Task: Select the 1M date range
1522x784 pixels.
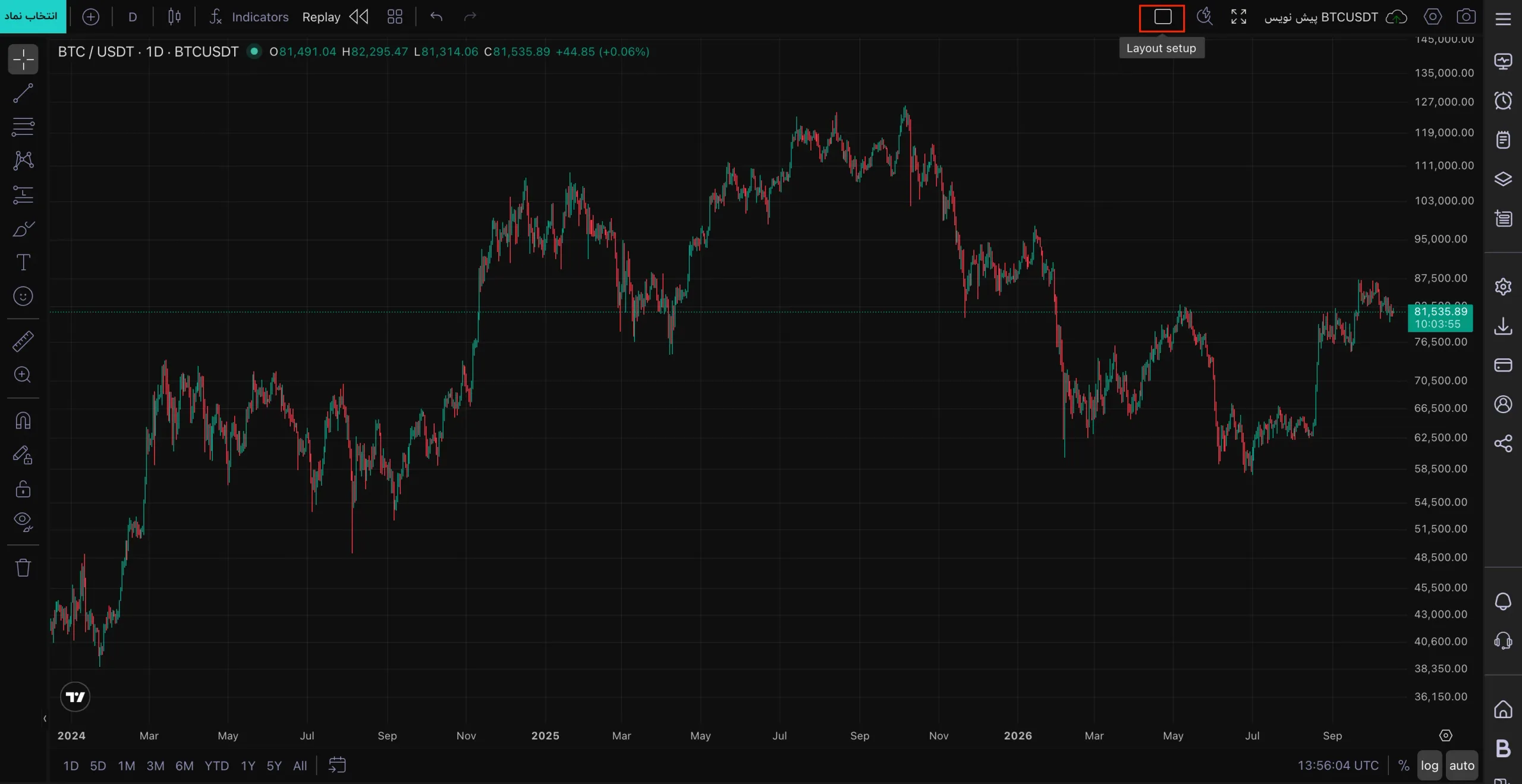Action: point(127,766)
